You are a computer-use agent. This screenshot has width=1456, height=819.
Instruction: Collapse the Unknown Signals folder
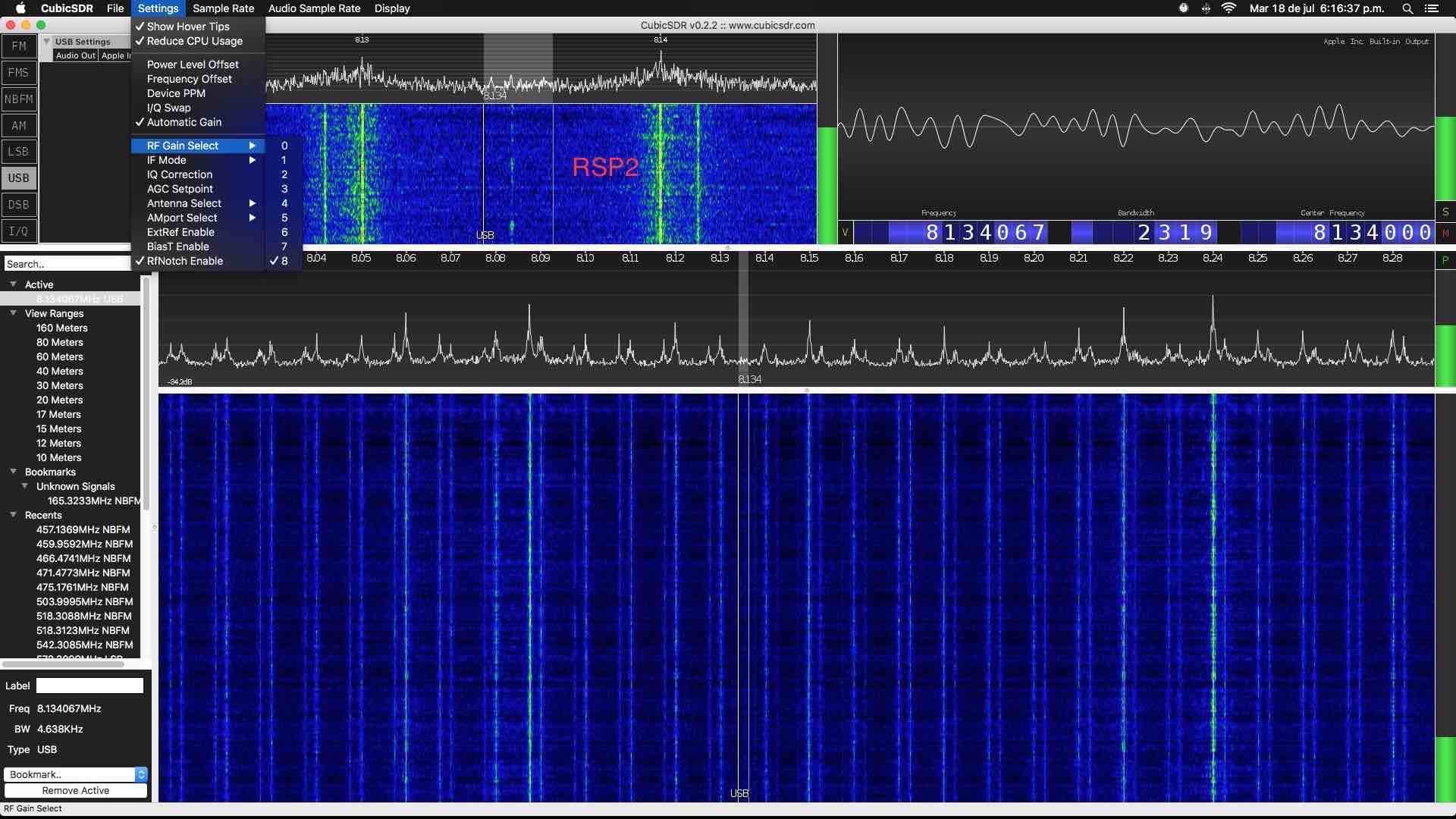pyautogui.click(x=25, y=486)
